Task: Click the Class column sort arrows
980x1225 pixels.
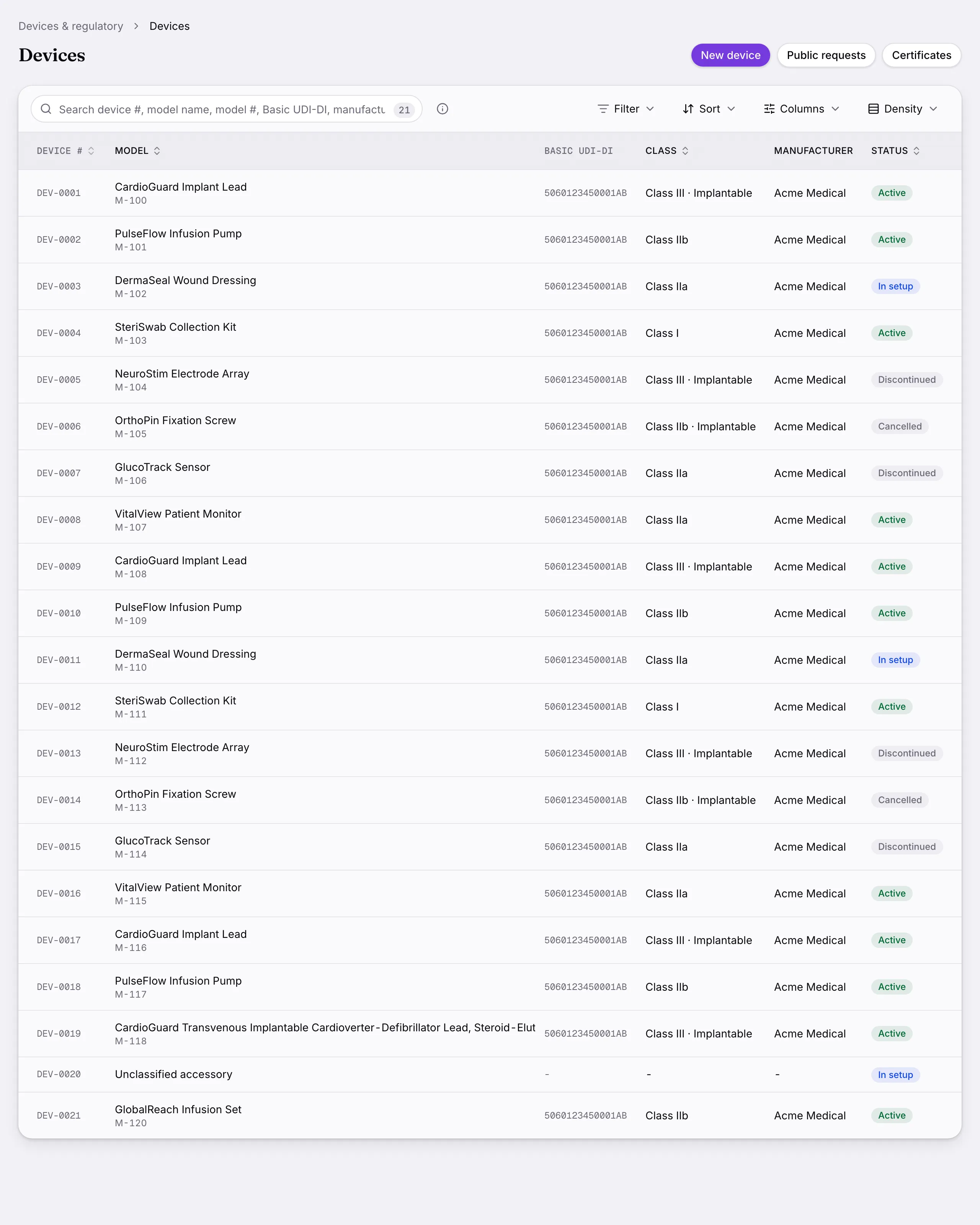Action: [685, 150]
